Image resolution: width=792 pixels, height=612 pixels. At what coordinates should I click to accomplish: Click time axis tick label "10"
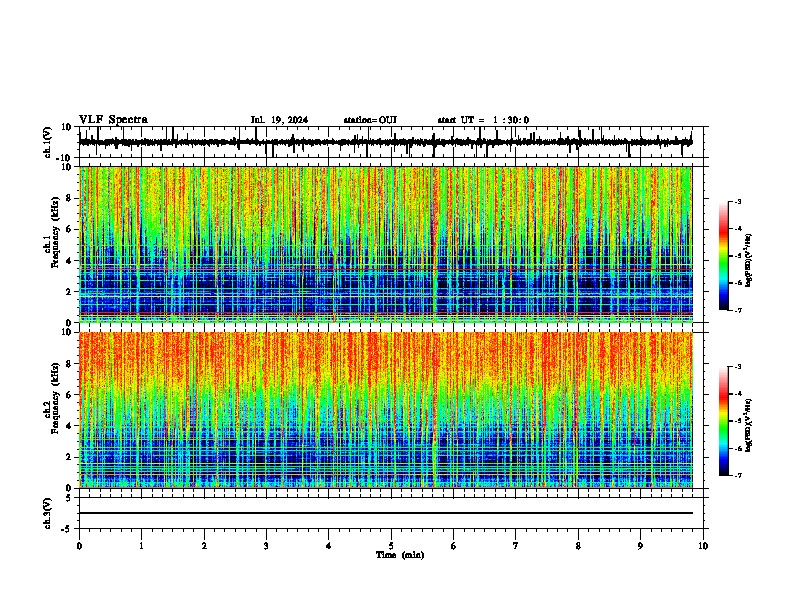(x=703, y=546)
